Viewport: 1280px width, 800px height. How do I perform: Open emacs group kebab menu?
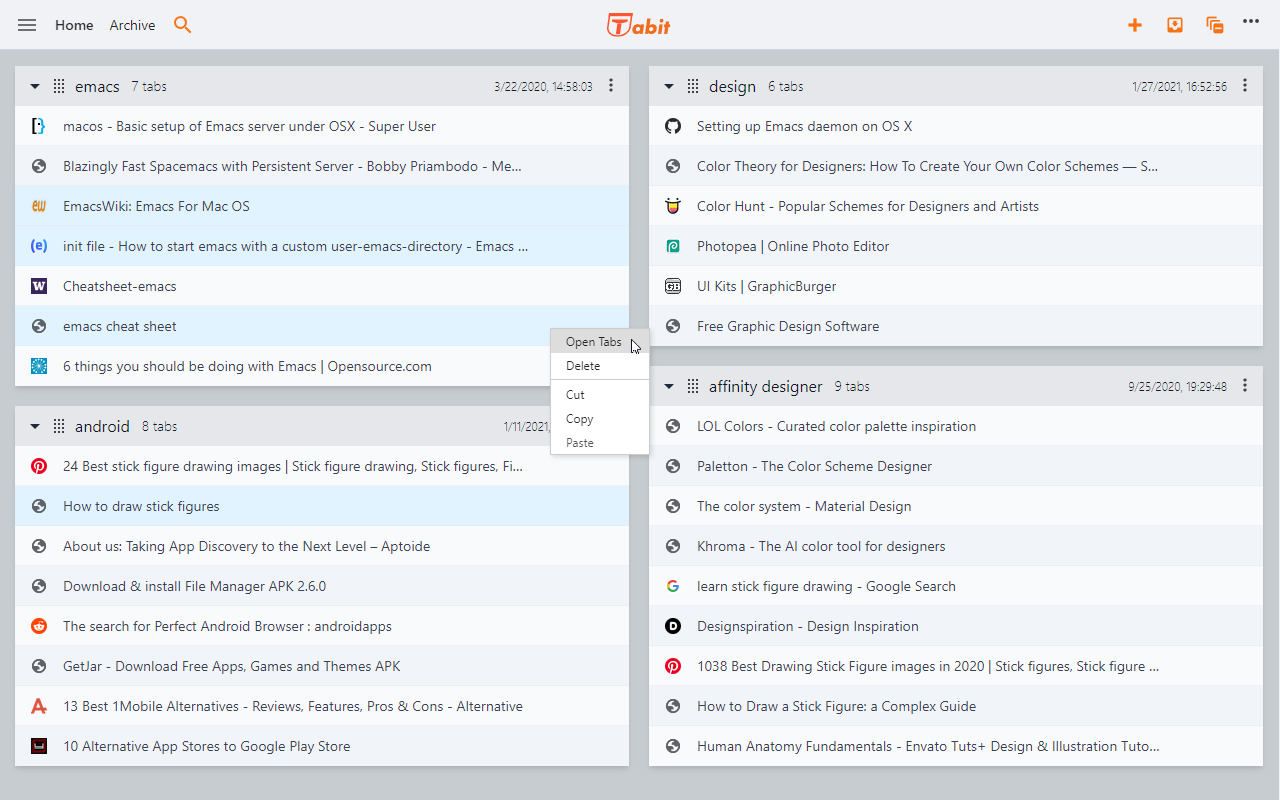point(611,86)
